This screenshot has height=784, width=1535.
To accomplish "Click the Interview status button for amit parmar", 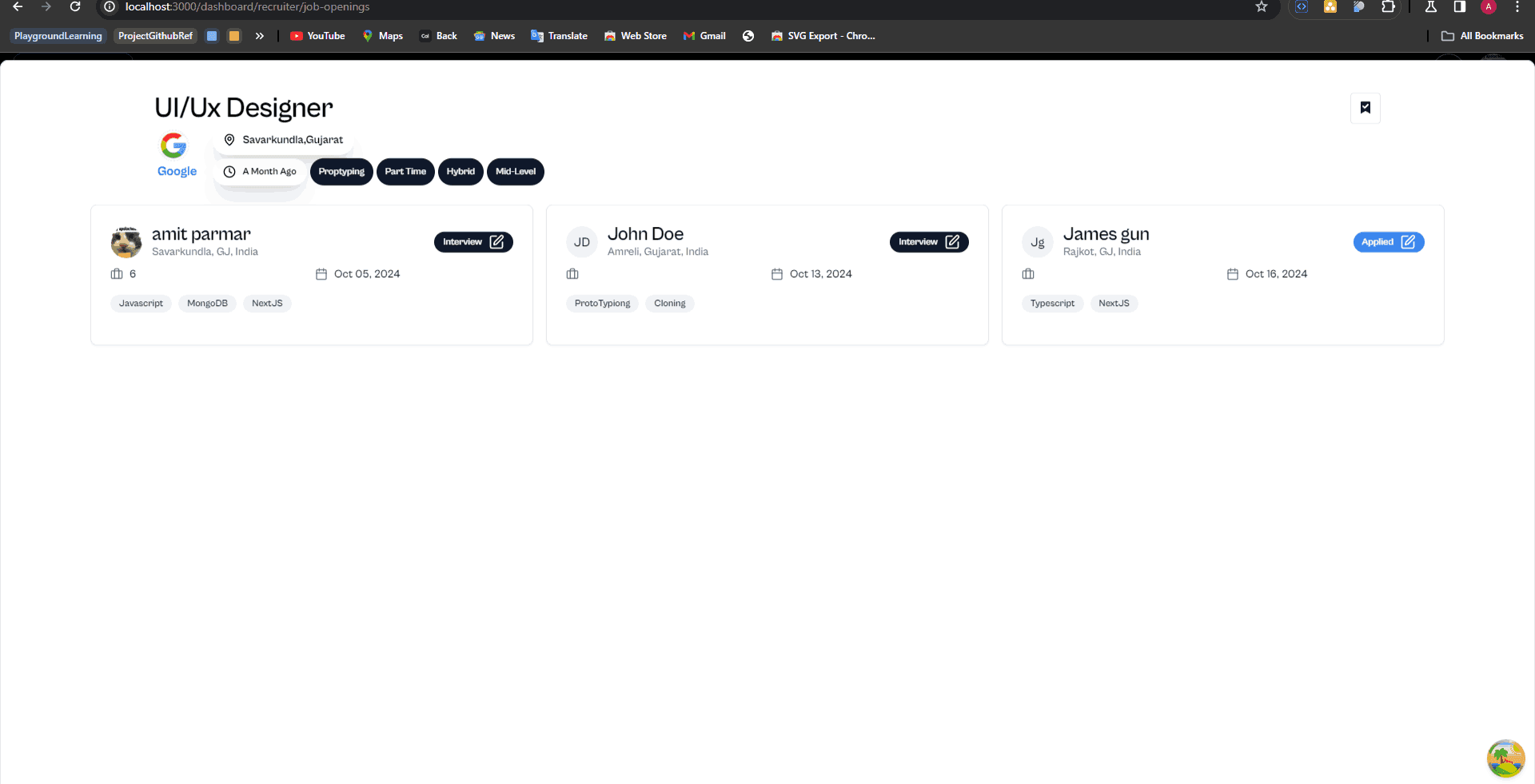I will click(473, 242).
